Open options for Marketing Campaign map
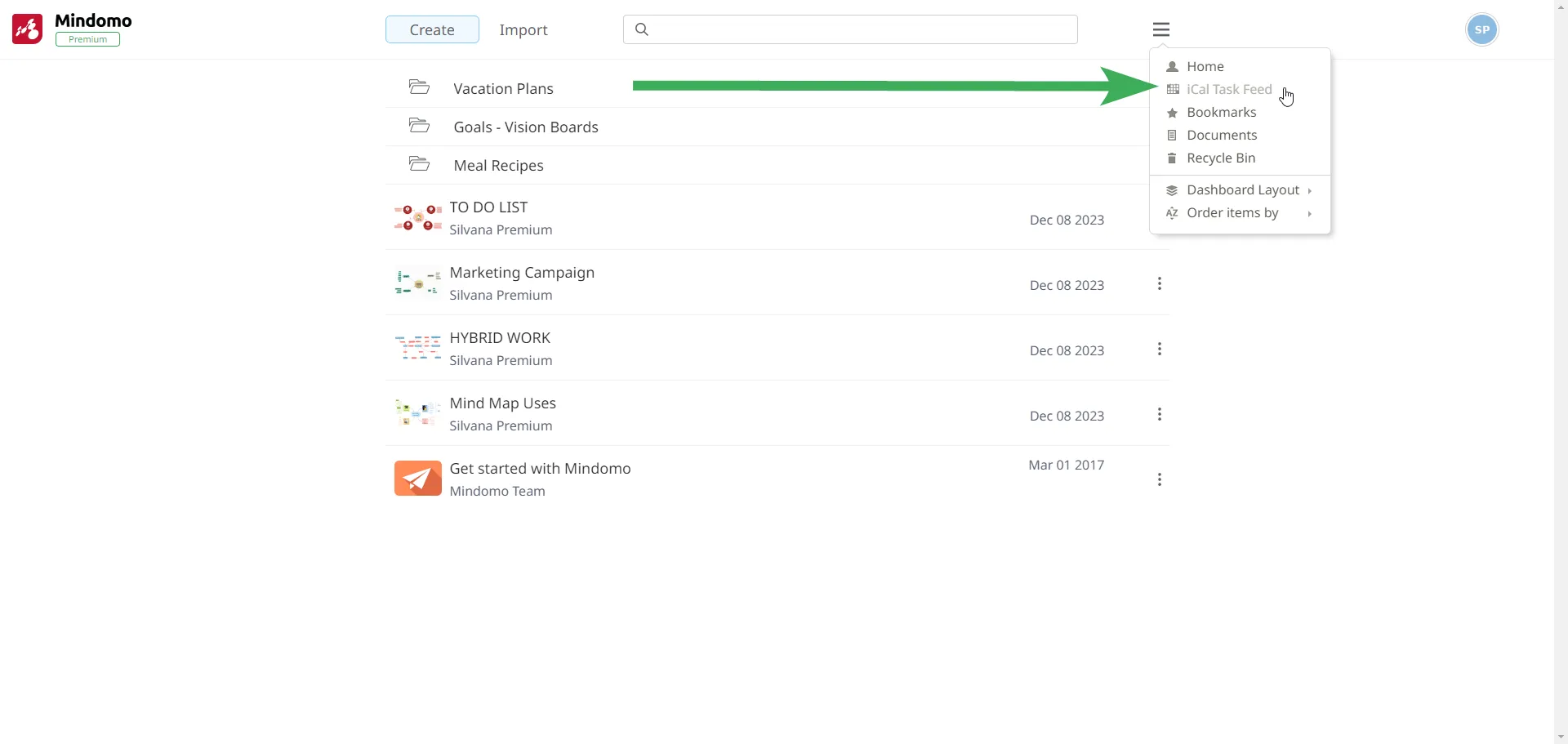The width and height of the screenshot is (1568, 744). coord(1159,284)
